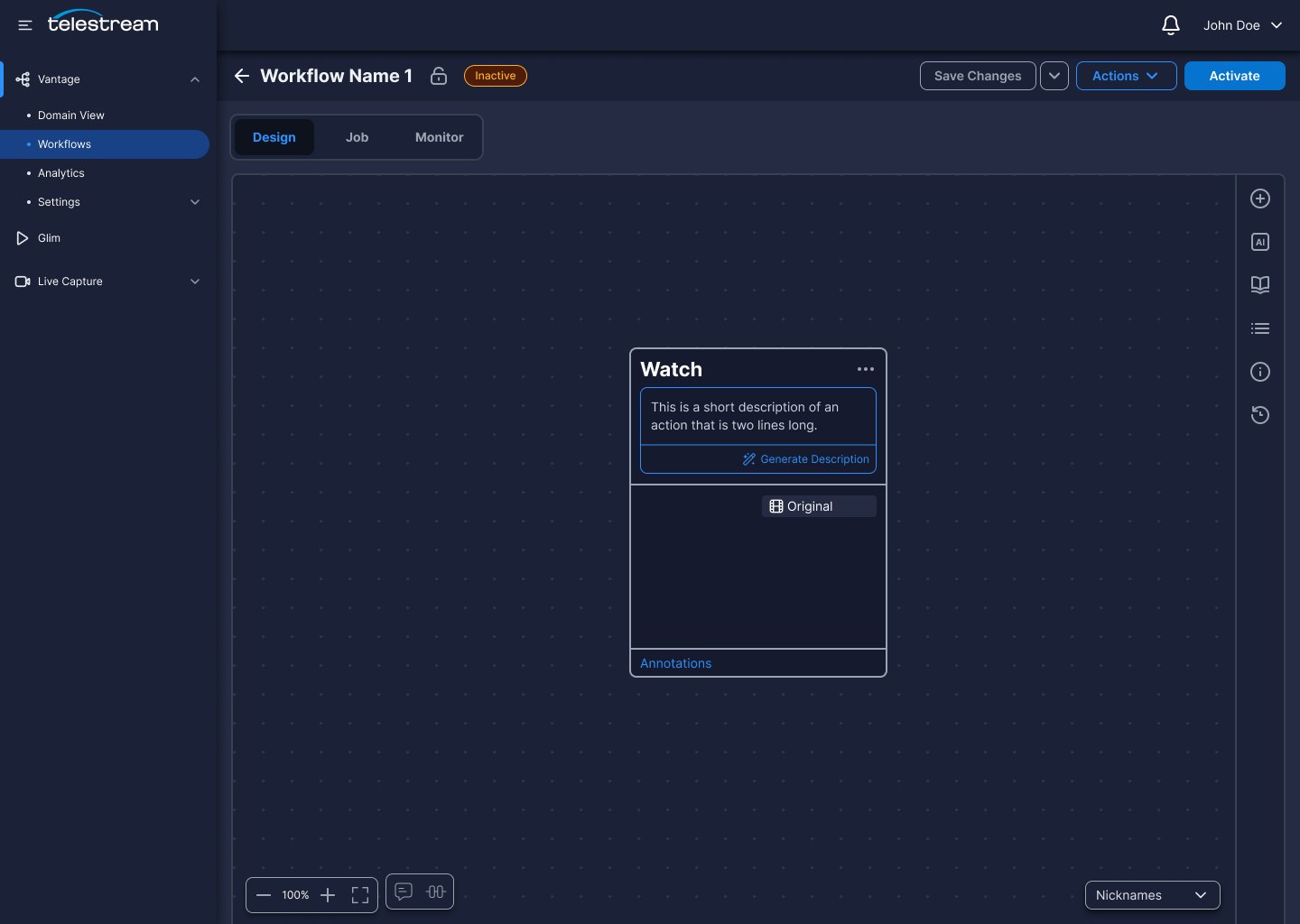1300x924 pixels.
Task: Click the connector toggle icon beside comments
Action: click(x=436, y=892)
